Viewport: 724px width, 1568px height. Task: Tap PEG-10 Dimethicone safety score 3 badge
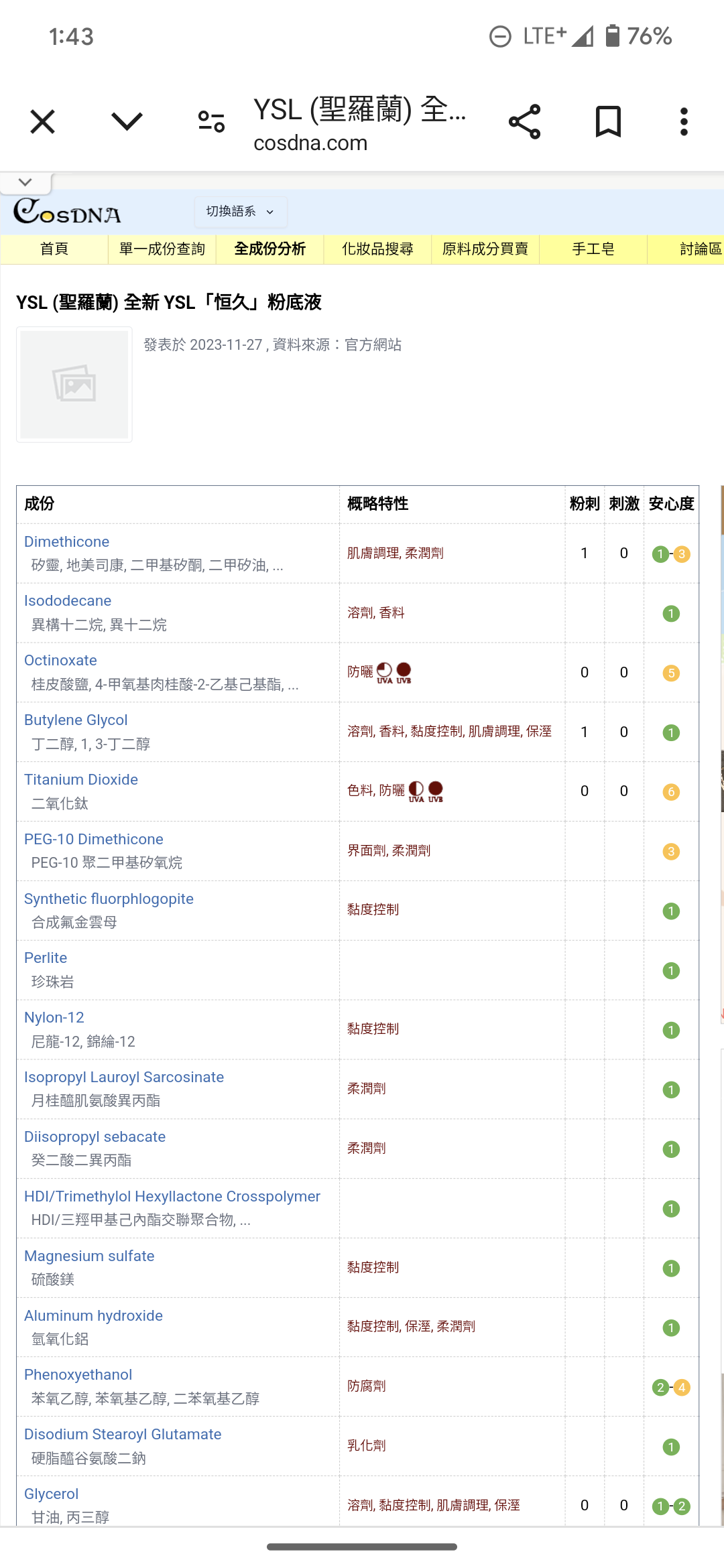tap(671, 852)
